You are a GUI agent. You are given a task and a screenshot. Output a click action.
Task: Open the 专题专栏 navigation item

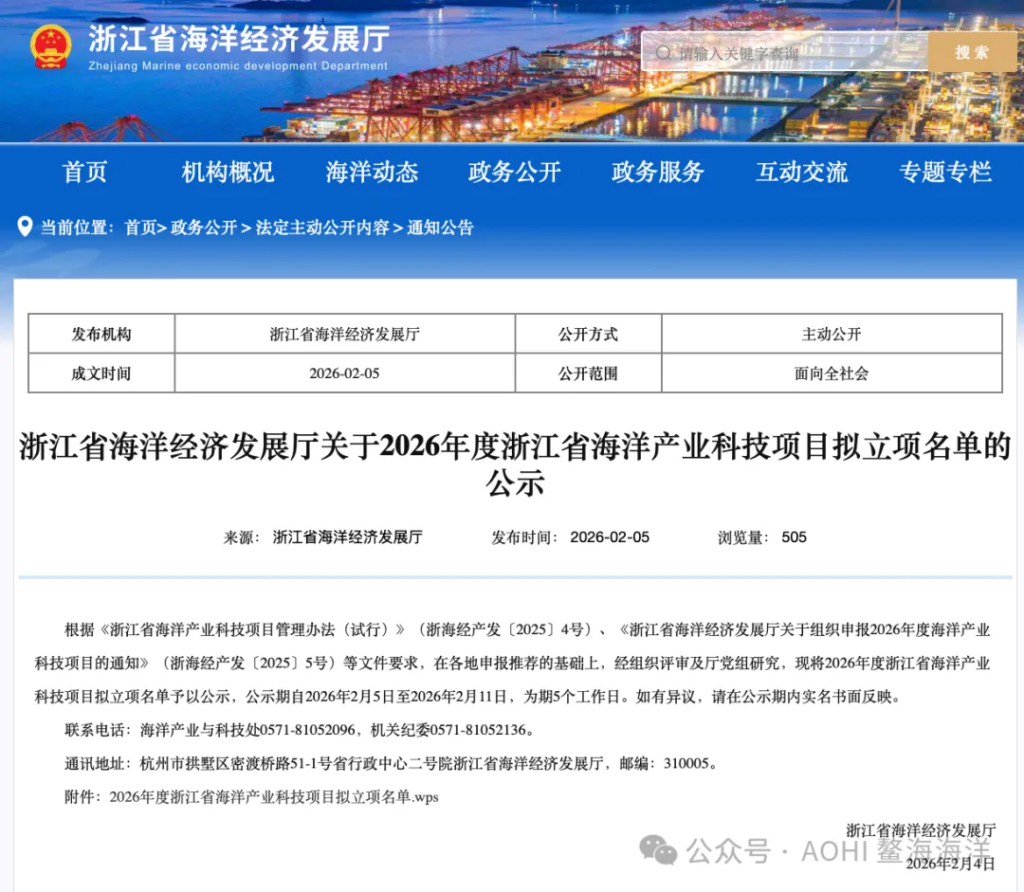(945, 172)
